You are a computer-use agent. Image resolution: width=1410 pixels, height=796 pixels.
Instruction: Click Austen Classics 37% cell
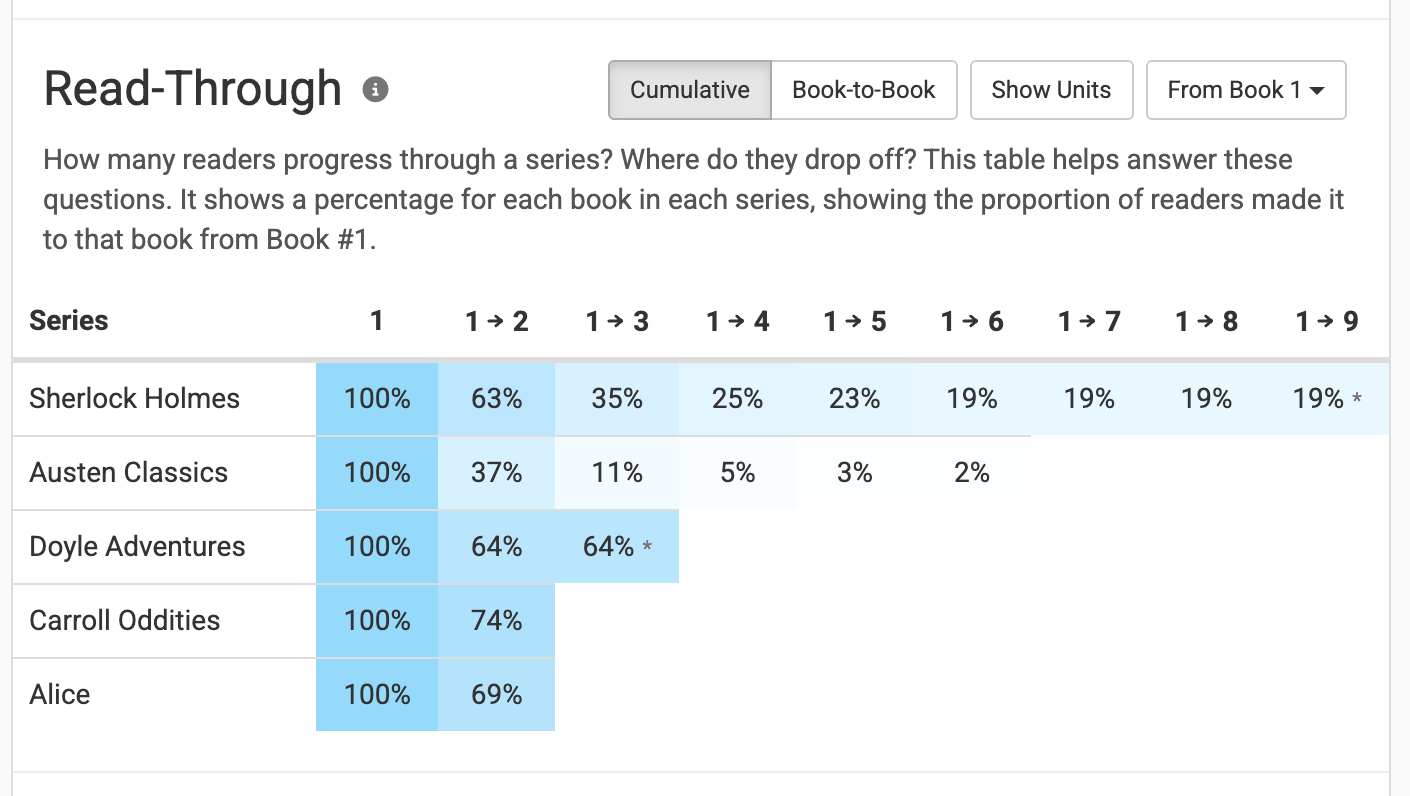click(496, 472)
